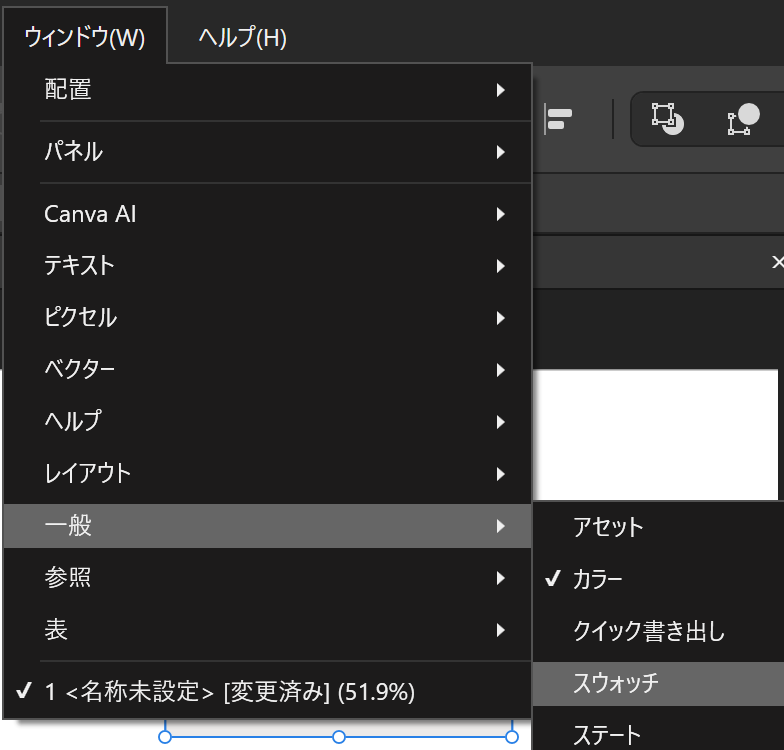Screen dimensions: 784x750
Task: Click the arrow next to 参照
Action: coord(500,578)
